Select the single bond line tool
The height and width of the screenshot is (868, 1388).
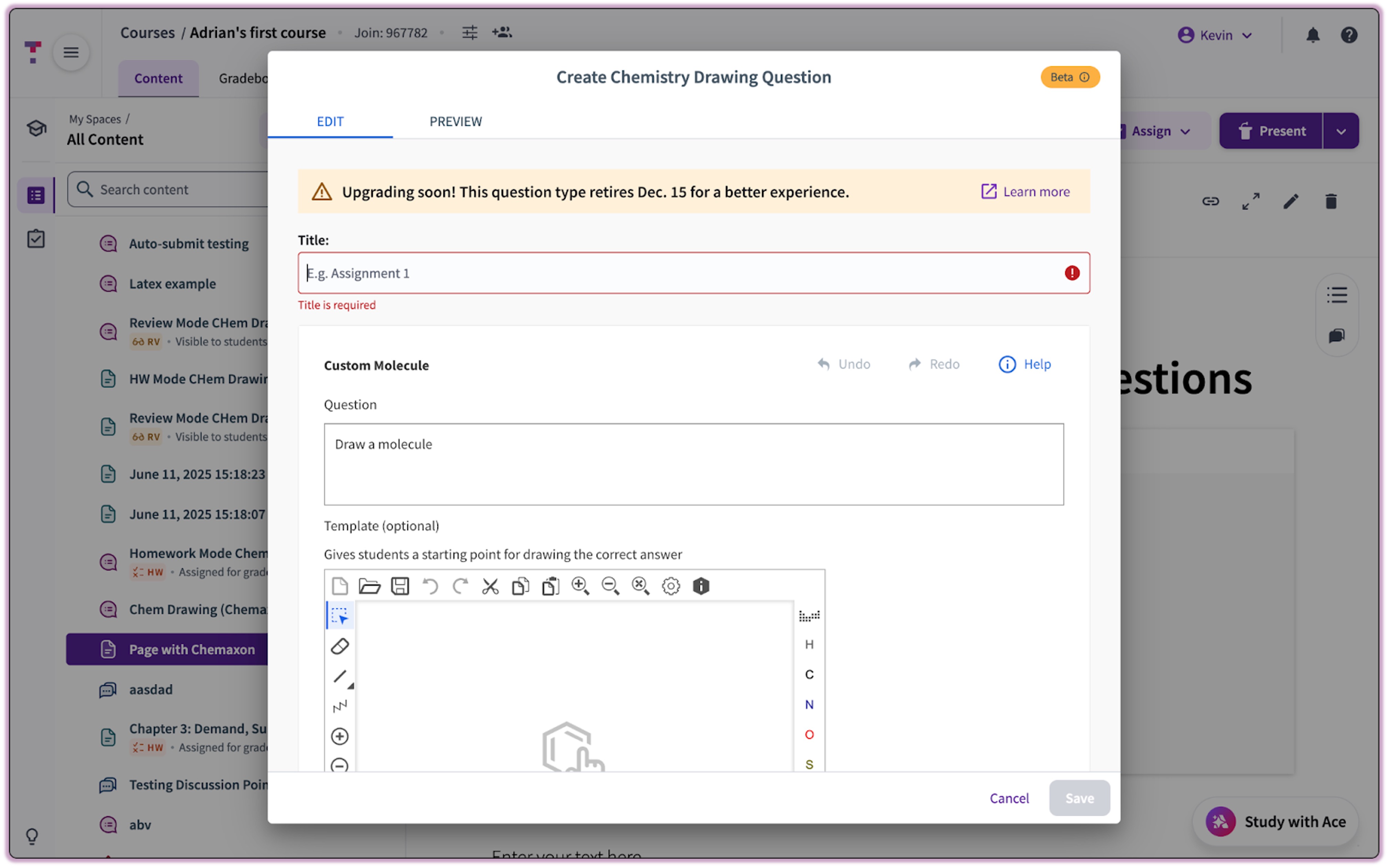click(340, 676)
